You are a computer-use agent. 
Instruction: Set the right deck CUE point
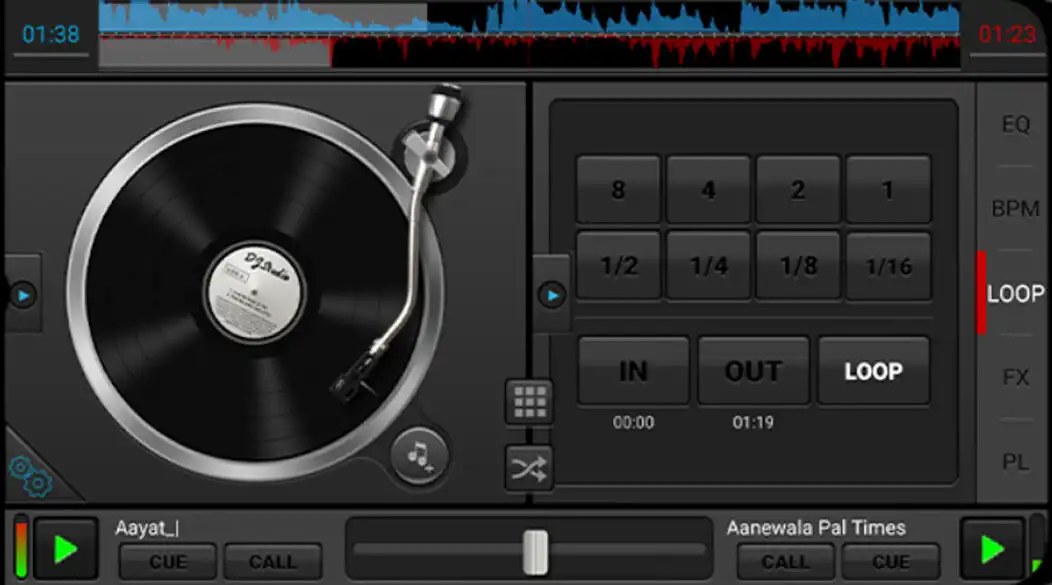coord(890,562)
